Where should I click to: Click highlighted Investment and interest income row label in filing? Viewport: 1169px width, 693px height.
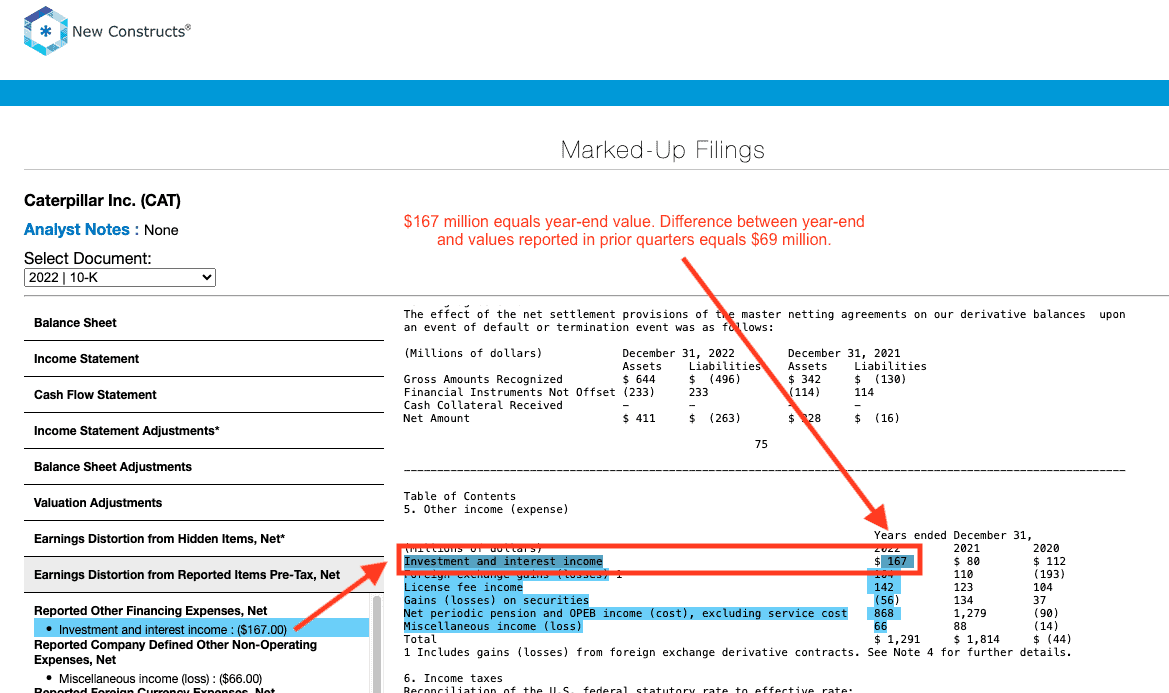click(x=503, y=562)
